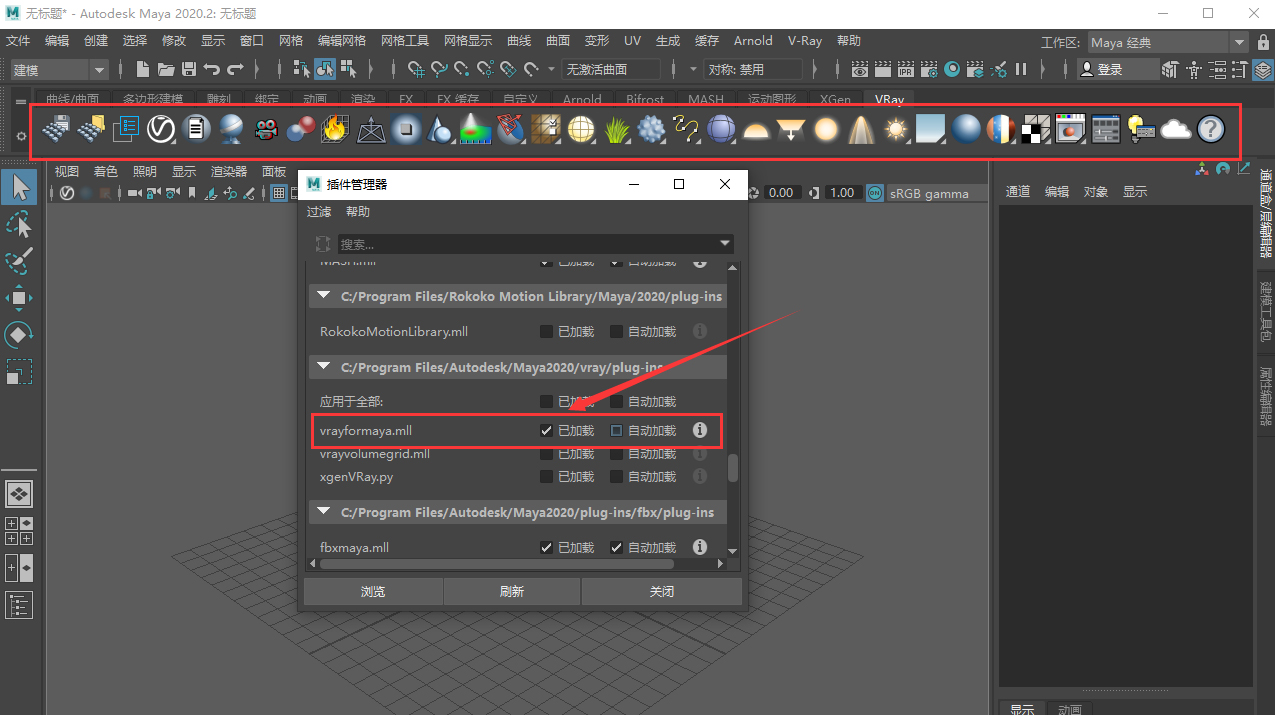Click the V-Ray cloud shelf icon
Viewport: 1275px width, 715px height.
click(x=1176, y=129)
